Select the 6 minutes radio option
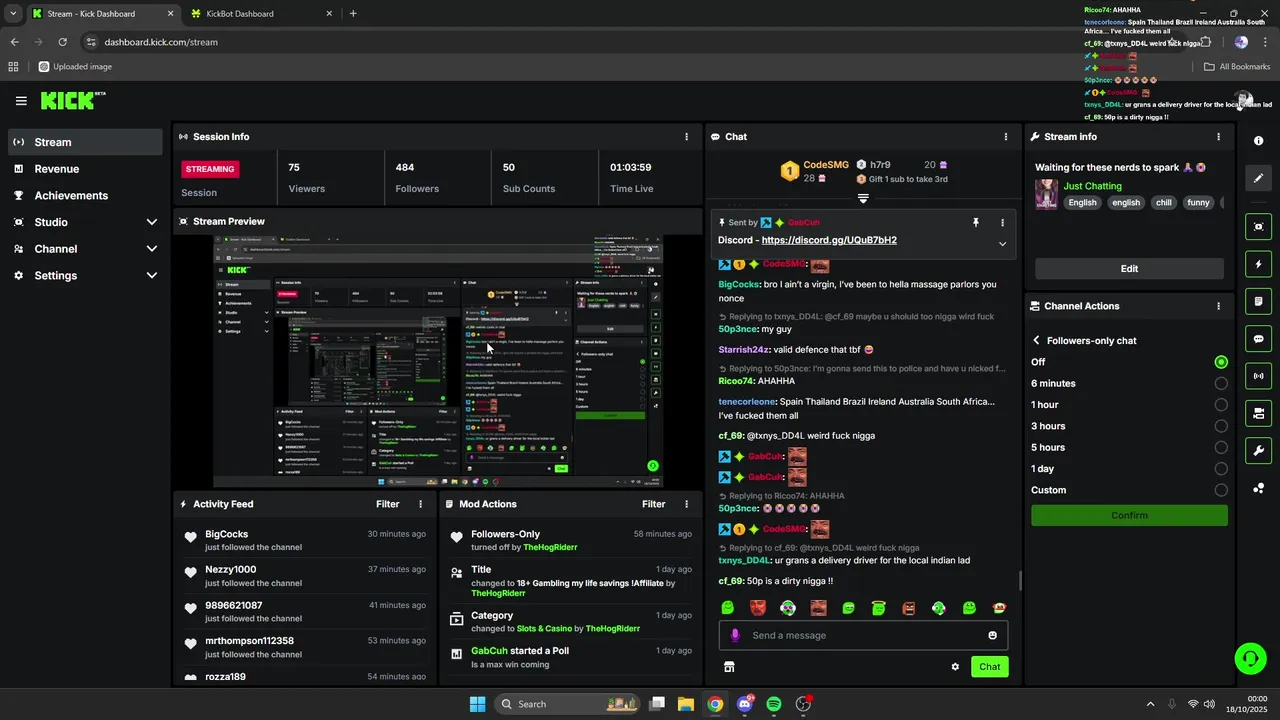The height and width of the screenshot is (720, 1280). (x=1221, y=383)
